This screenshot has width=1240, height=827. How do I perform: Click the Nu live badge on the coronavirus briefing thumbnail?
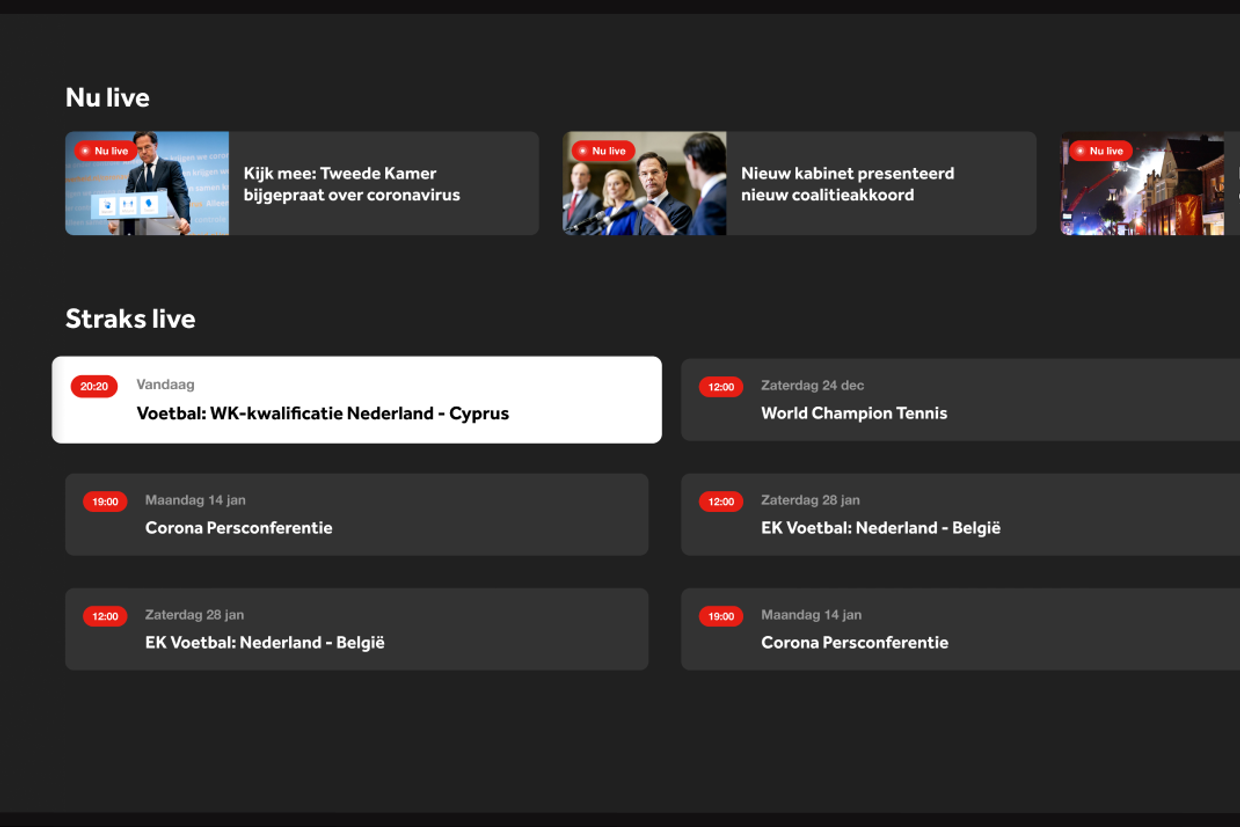[x=105, y=151]
